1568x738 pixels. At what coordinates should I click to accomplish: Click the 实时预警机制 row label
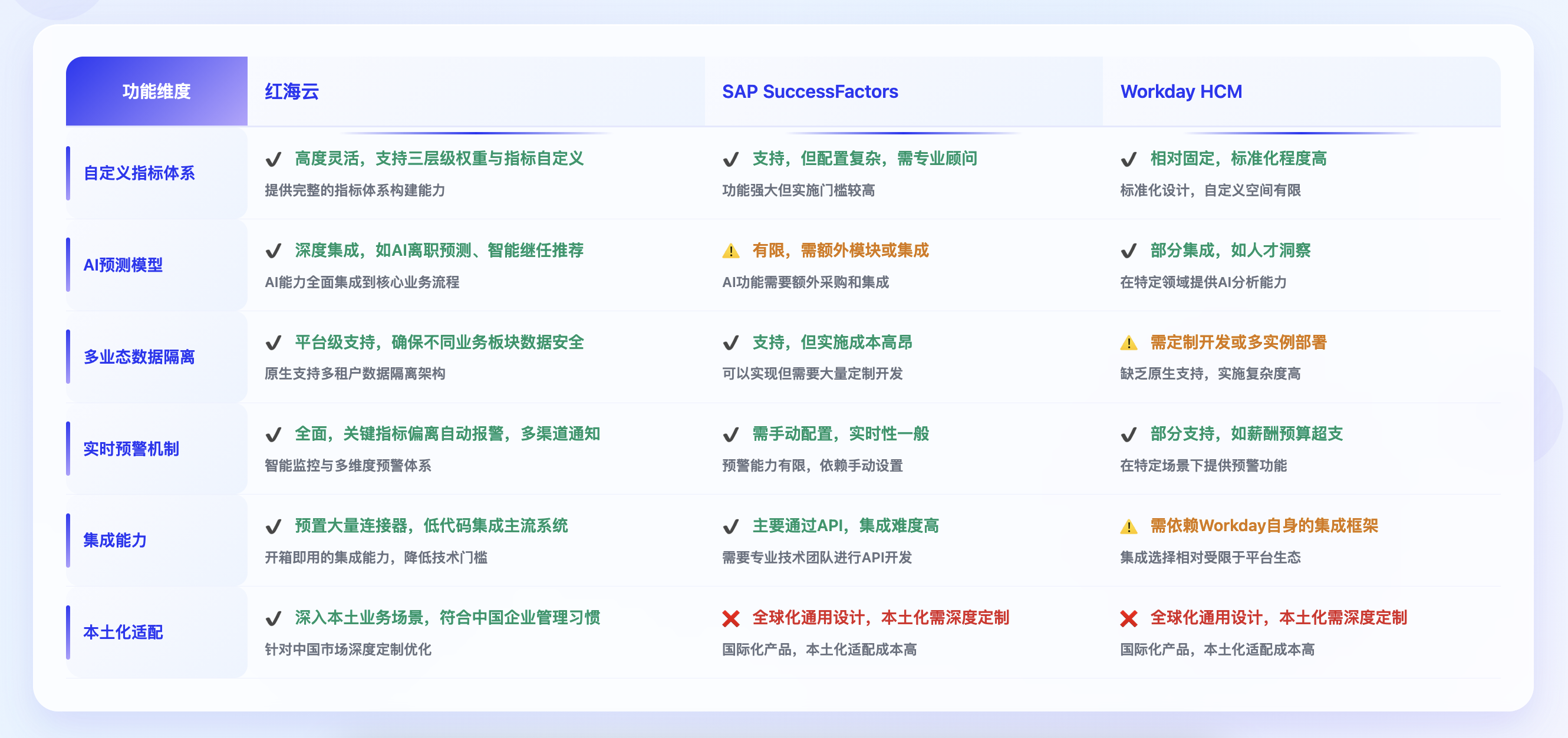pos(131,449)
